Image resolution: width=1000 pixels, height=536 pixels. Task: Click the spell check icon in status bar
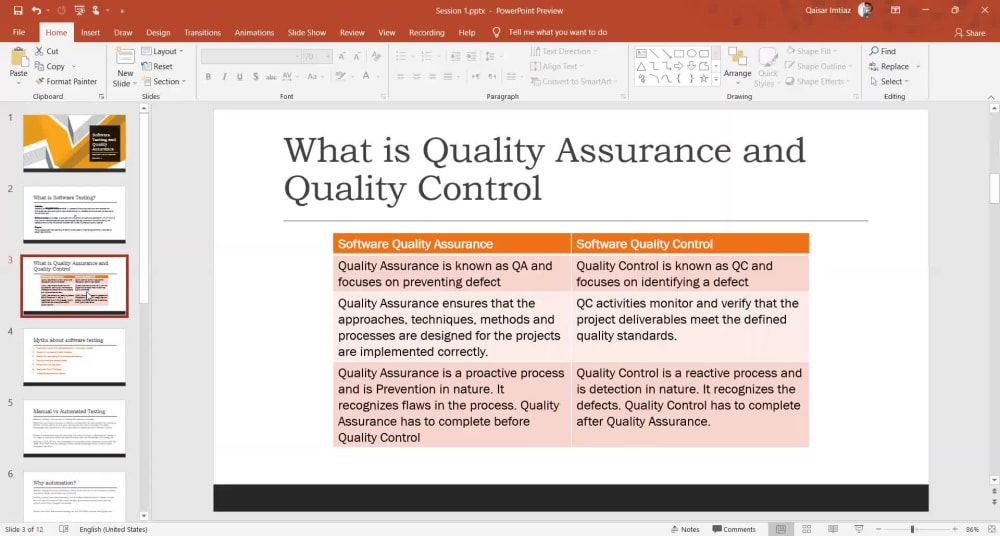[64, 529]
